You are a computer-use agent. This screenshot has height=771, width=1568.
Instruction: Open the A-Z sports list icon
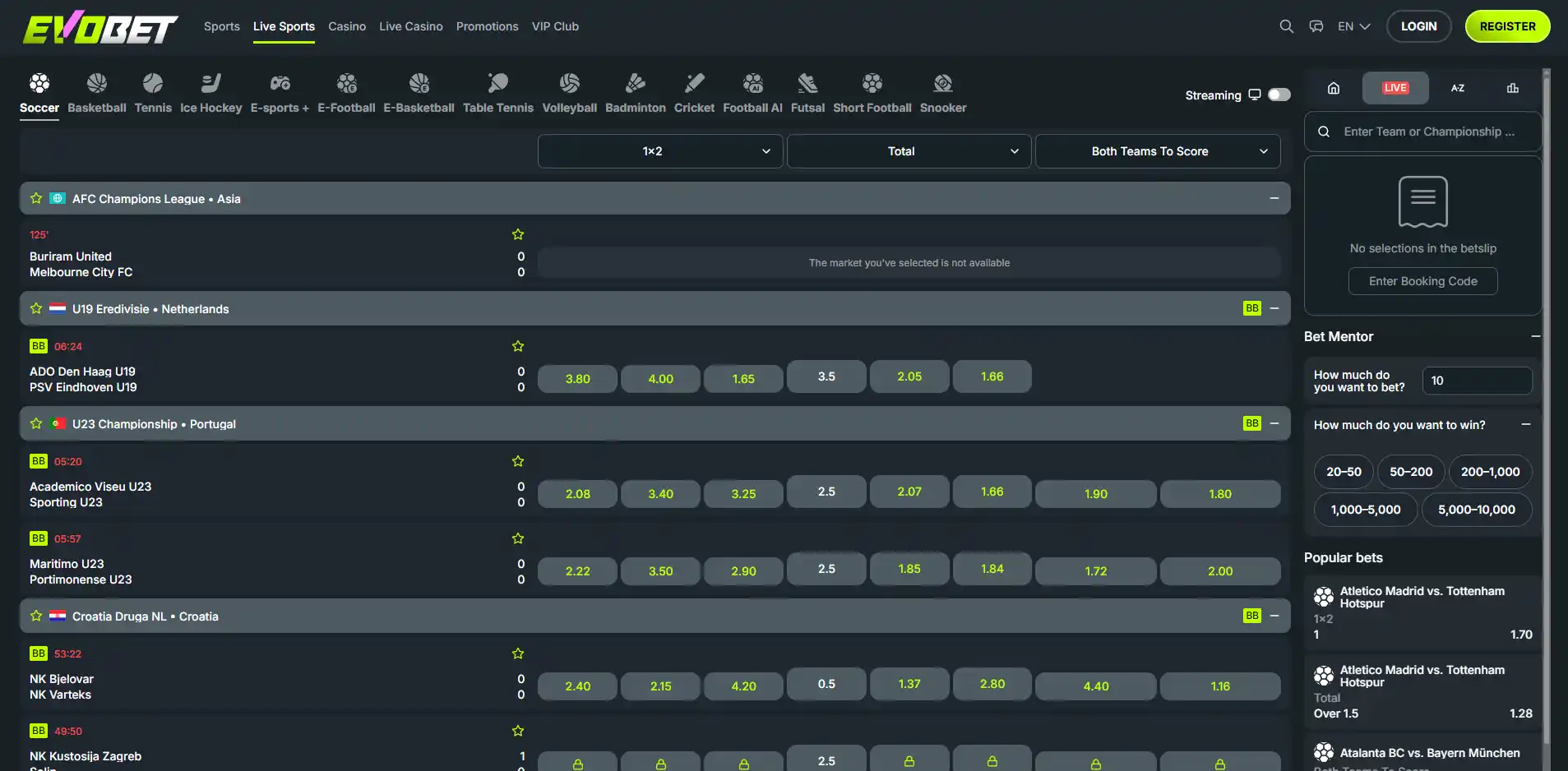point(1458,88)
